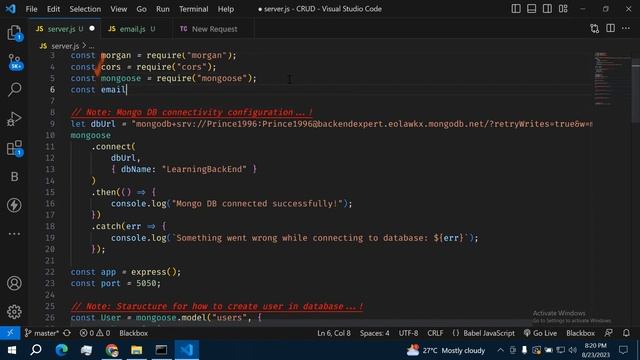Open Microsoft Edge from taskbar
The height and width of the screenshot is (360, 640).
click(x=62, y=350)
